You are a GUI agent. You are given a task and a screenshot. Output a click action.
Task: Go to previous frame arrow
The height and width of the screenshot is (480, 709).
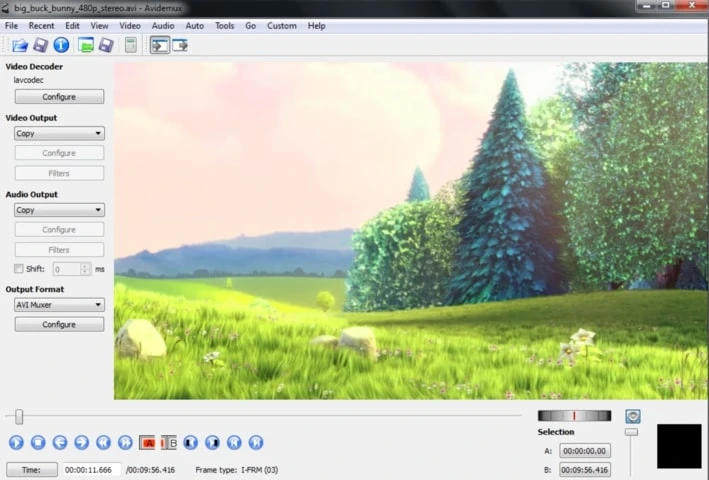click(x=60, y=442)
